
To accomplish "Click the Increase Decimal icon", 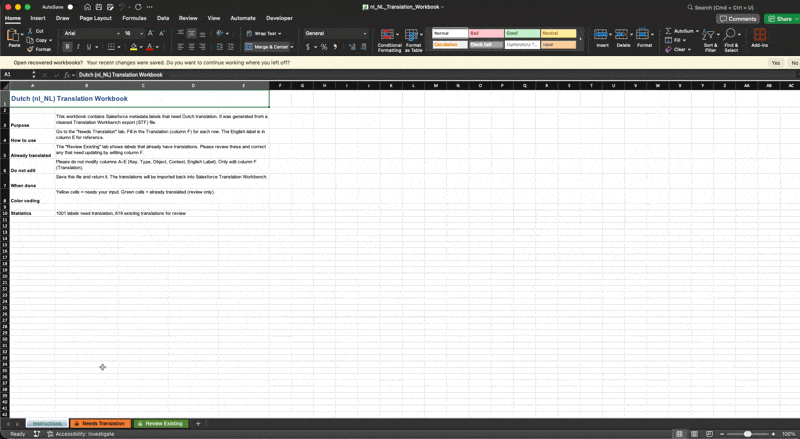I will pos(352,47).
